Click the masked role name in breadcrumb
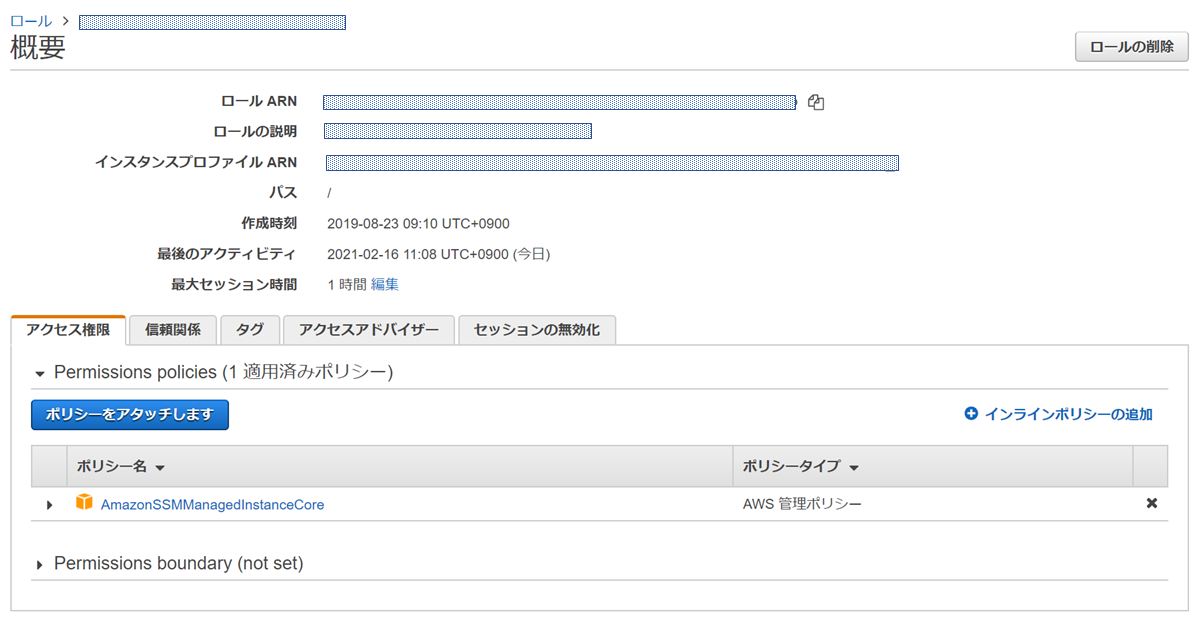This screenshot has width=1199, height=624. point(213,22)
